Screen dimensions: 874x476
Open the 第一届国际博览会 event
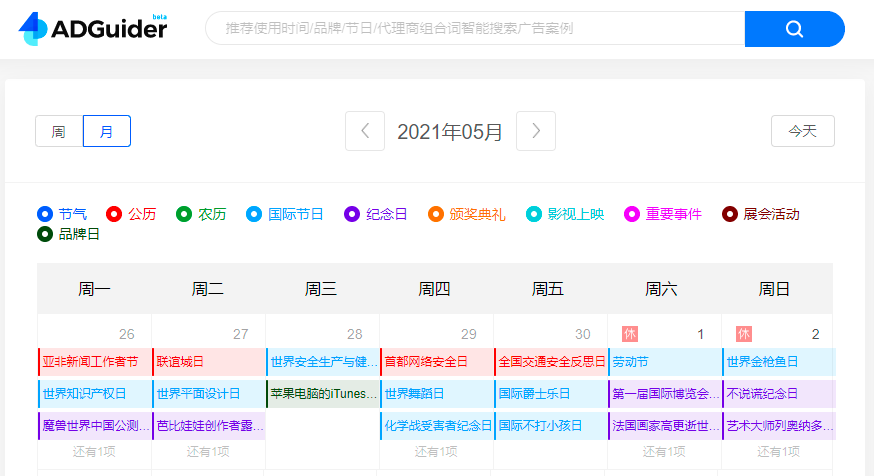[665, 394]
